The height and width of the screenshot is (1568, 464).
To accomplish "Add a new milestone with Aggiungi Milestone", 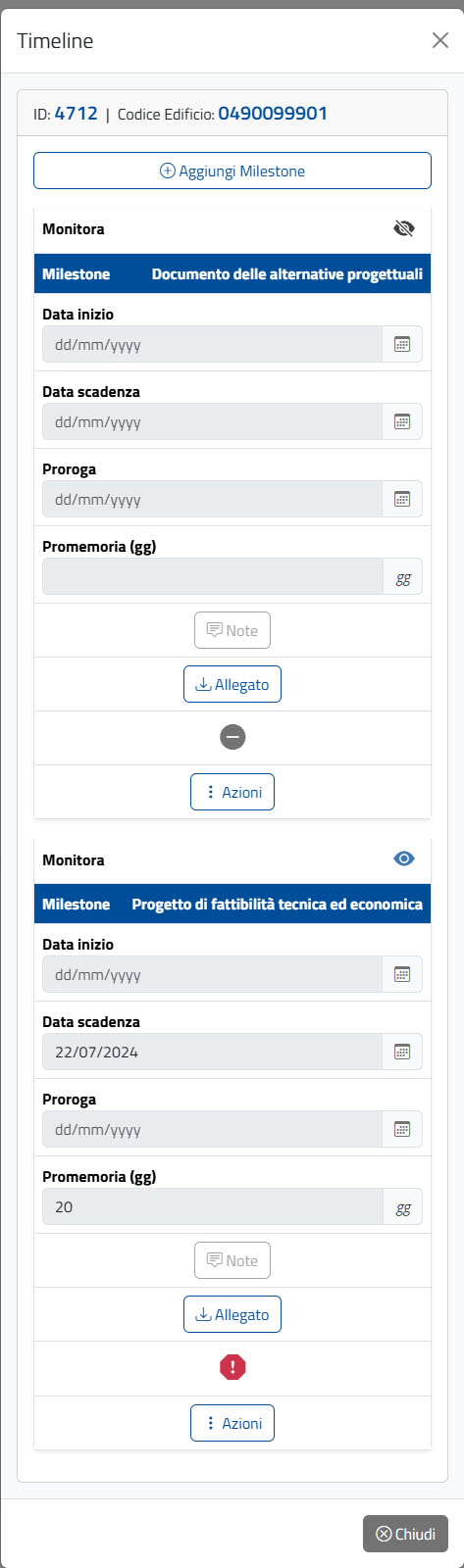I will click(x=232, y=171).
